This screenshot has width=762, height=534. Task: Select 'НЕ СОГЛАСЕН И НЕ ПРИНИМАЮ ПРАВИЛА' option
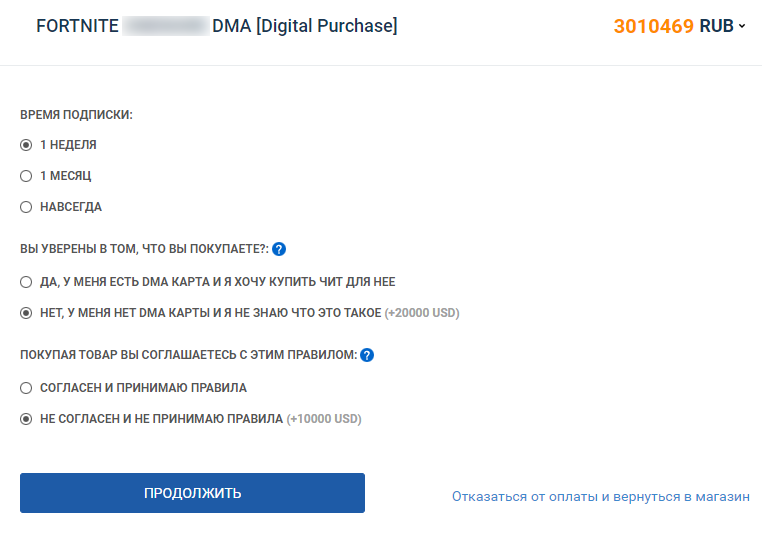coord(27,419)
